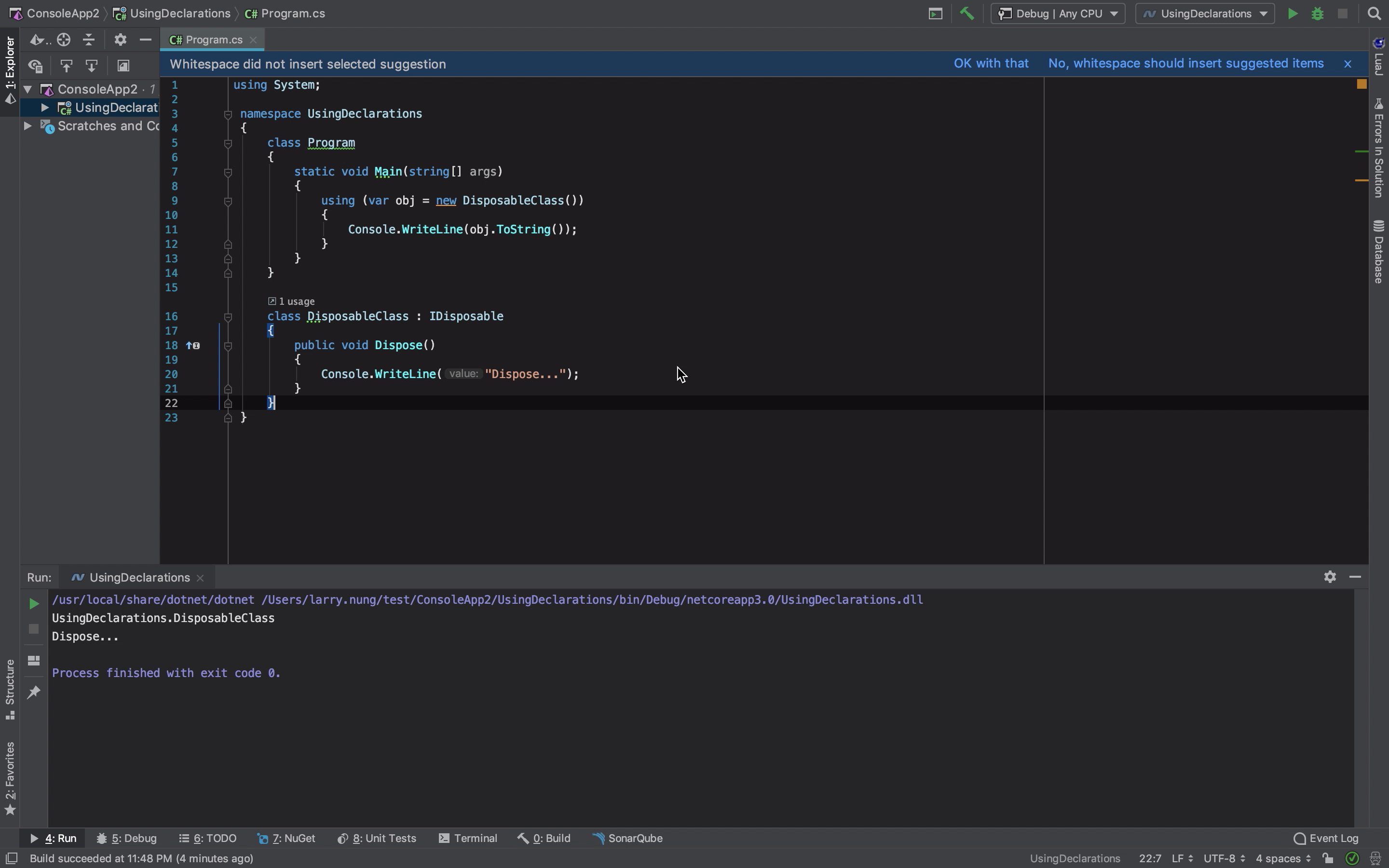This screenshot has height=868, width=1389.
Task: Open the Event Log
Action: point(1326,839)
